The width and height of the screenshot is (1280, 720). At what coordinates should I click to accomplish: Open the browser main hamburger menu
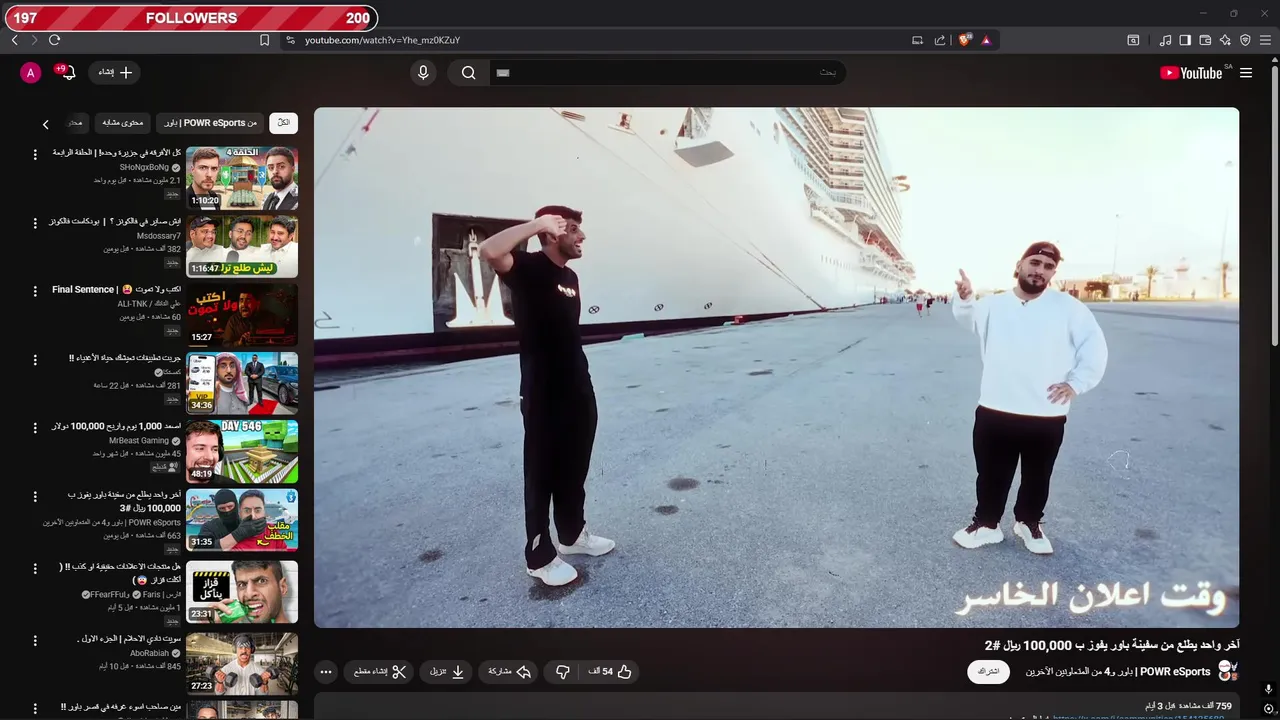pyautogui.click(x=1266, y=40)
